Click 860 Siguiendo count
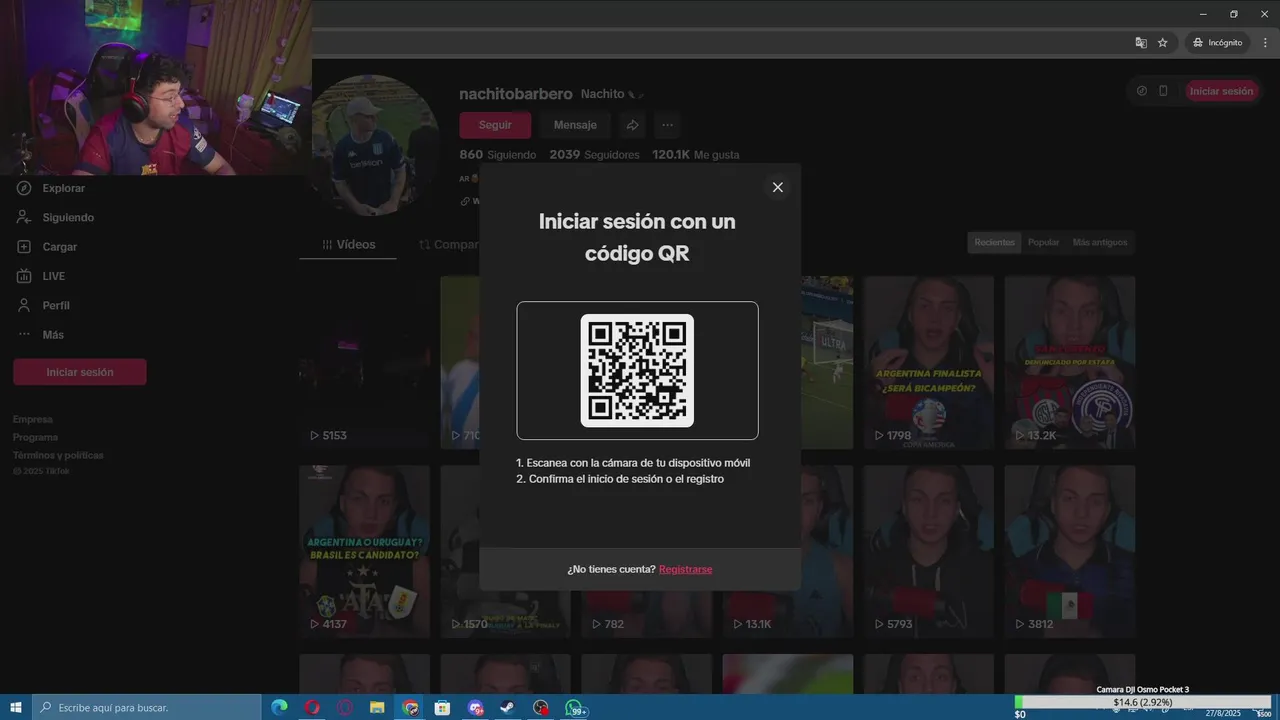Screen dimensions: 1280x720 [x=498, y=155]
